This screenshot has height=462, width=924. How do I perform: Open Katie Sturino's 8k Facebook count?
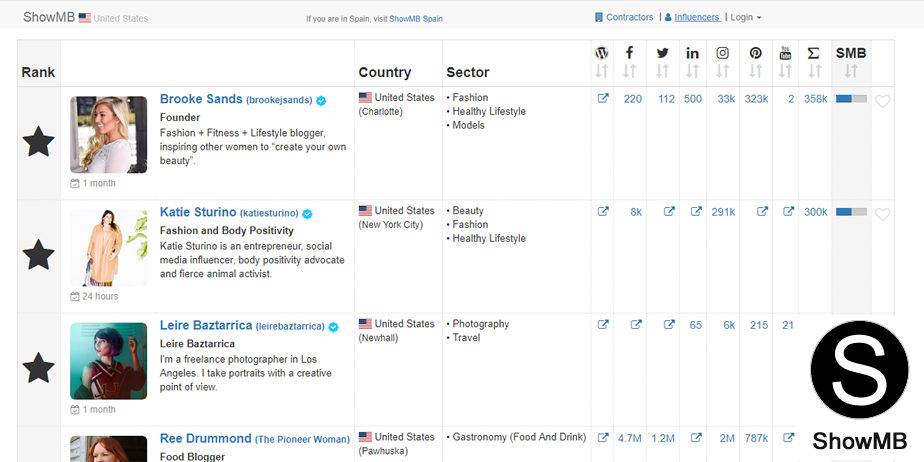[x=636, y=212]
